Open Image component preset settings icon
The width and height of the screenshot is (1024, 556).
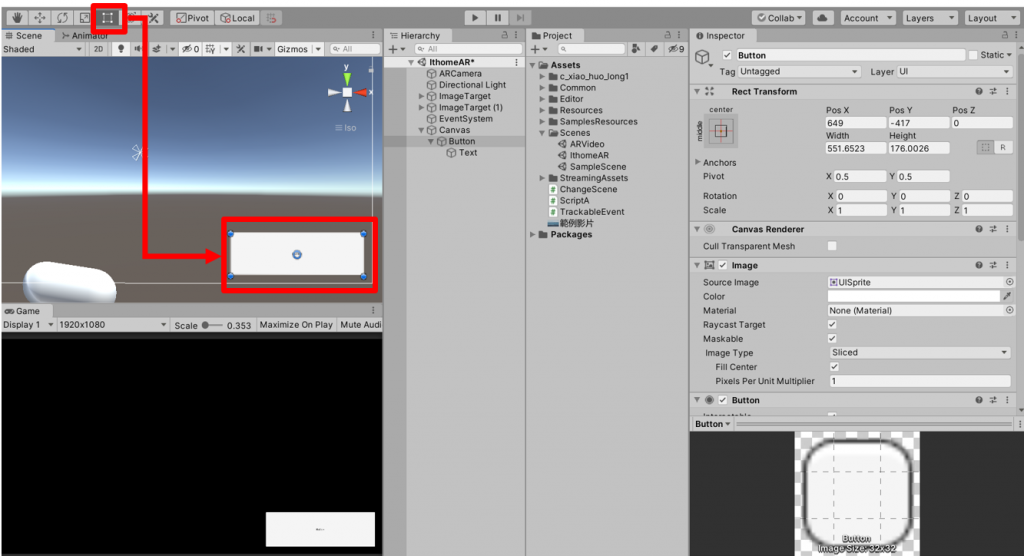tap(993, 265)
